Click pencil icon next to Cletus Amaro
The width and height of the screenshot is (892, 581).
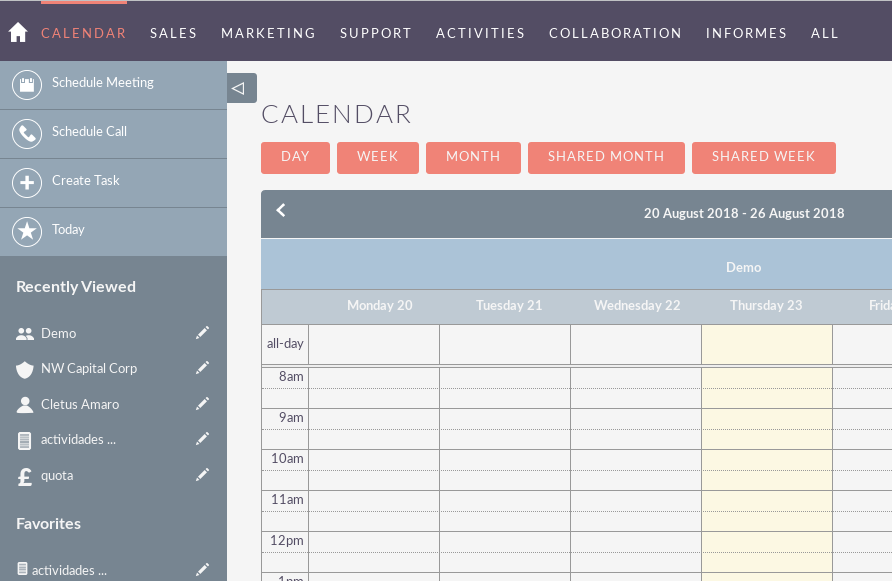[203, 404]
